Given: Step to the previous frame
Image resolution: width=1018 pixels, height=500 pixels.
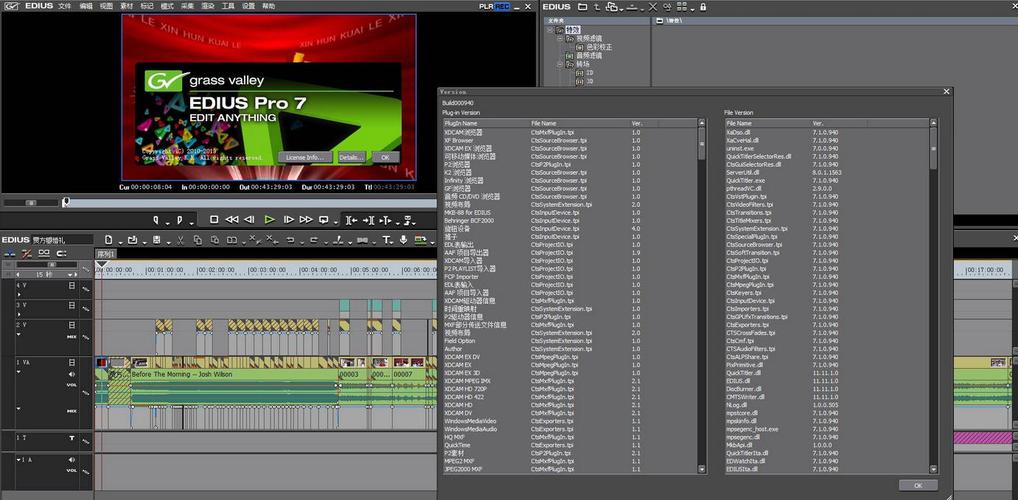Looking at the screenshot, I should tap(249, 219).
